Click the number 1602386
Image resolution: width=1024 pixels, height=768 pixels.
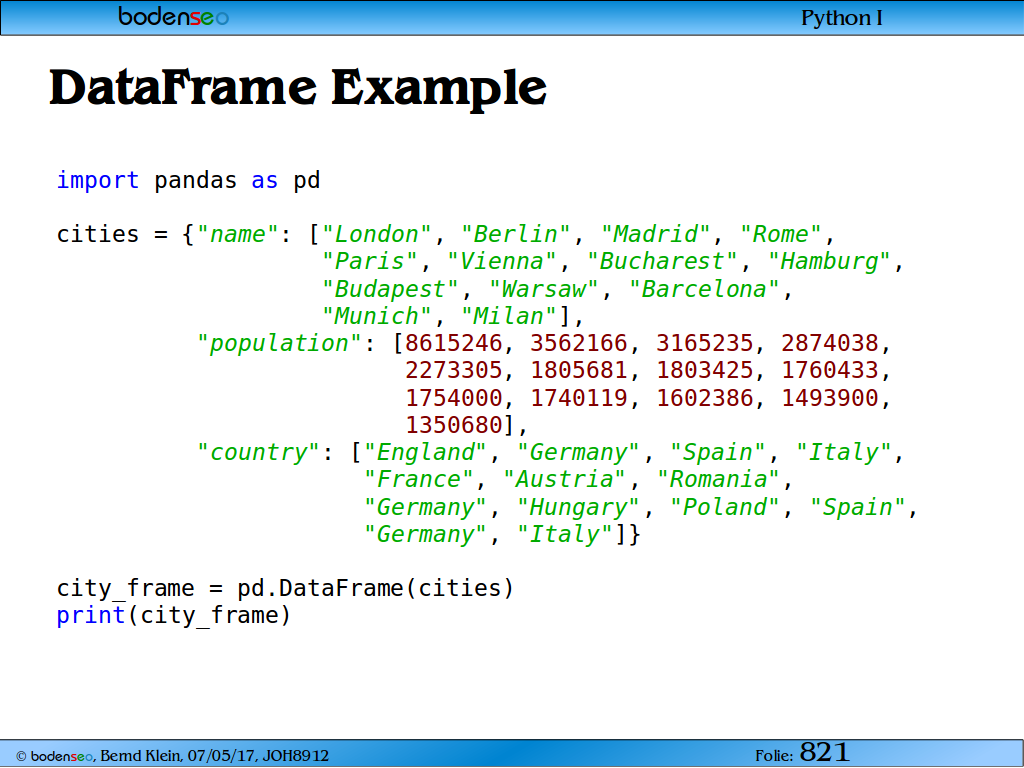pos(705,398)
